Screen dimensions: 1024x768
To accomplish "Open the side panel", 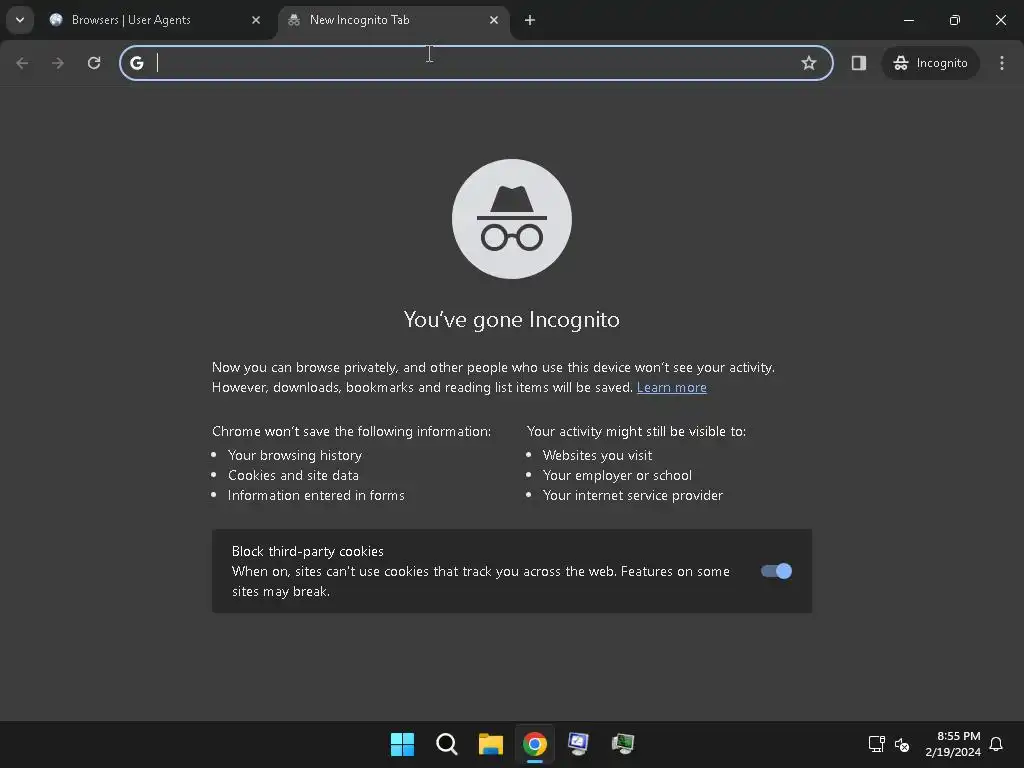I will pos(859,63).
